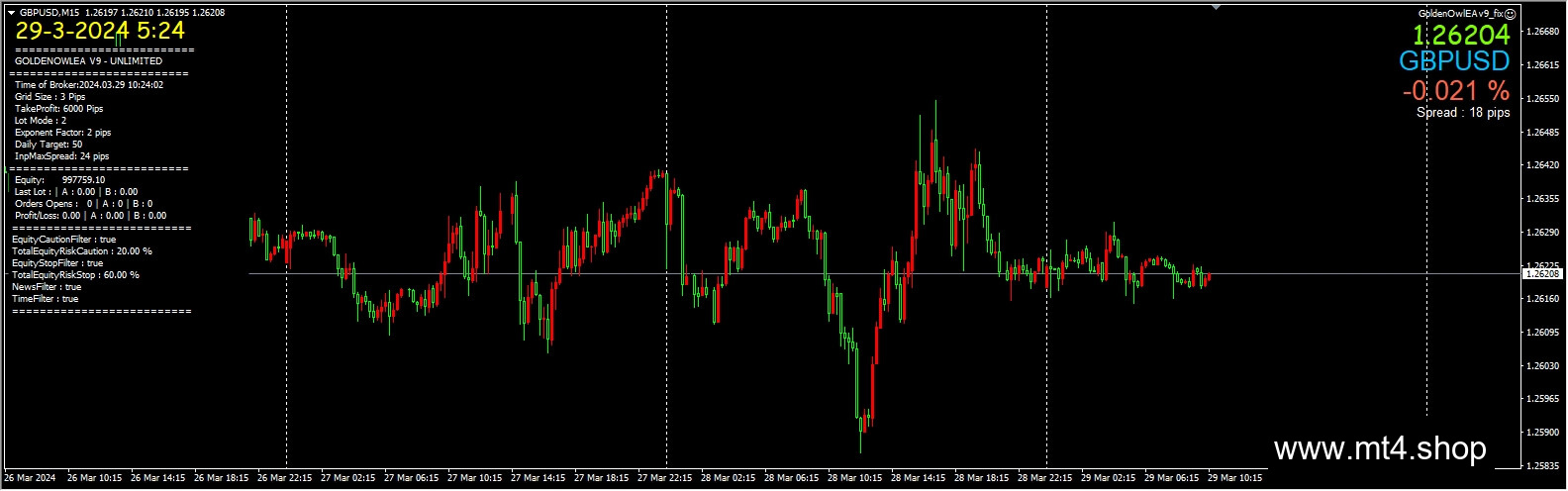This screenshot has width=1568, height=491.
Task: Click the 1.26420 price axis label
Action: click(x=1544, y=165)
